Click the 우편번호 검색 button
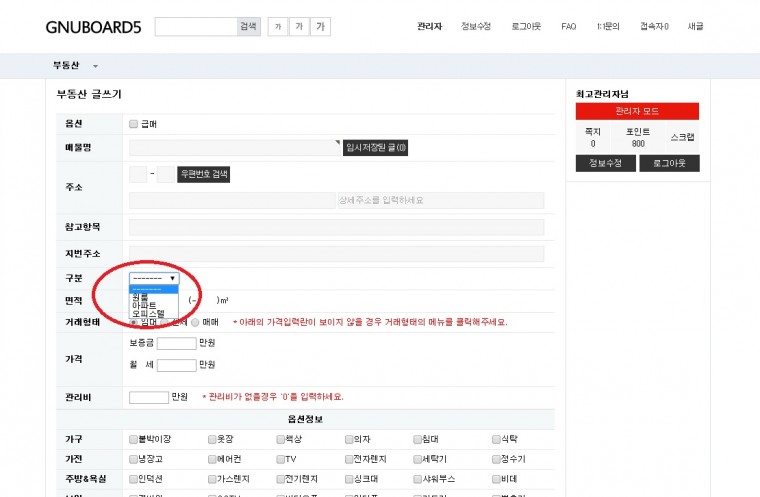Viewport: 760px width, 497px height. 204,174
